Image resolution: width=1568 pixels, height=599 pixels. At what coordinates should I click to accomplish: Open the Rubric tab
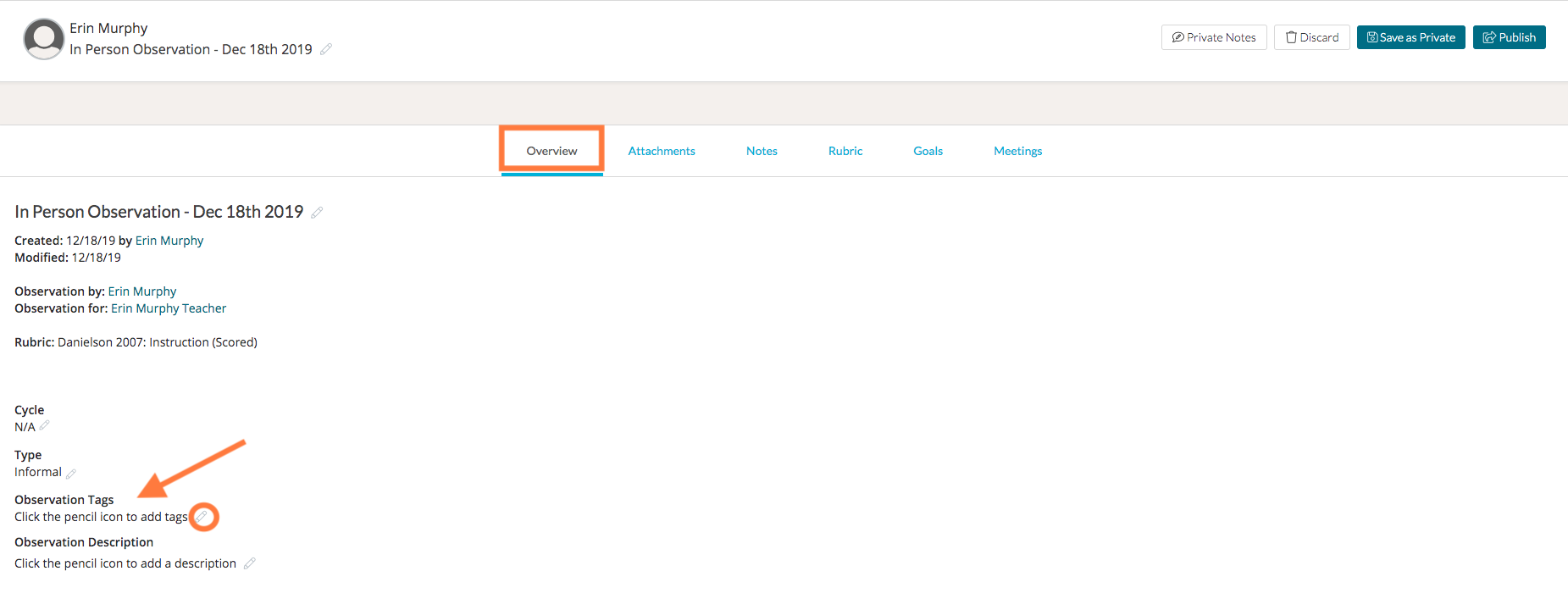tap(845, 151)
